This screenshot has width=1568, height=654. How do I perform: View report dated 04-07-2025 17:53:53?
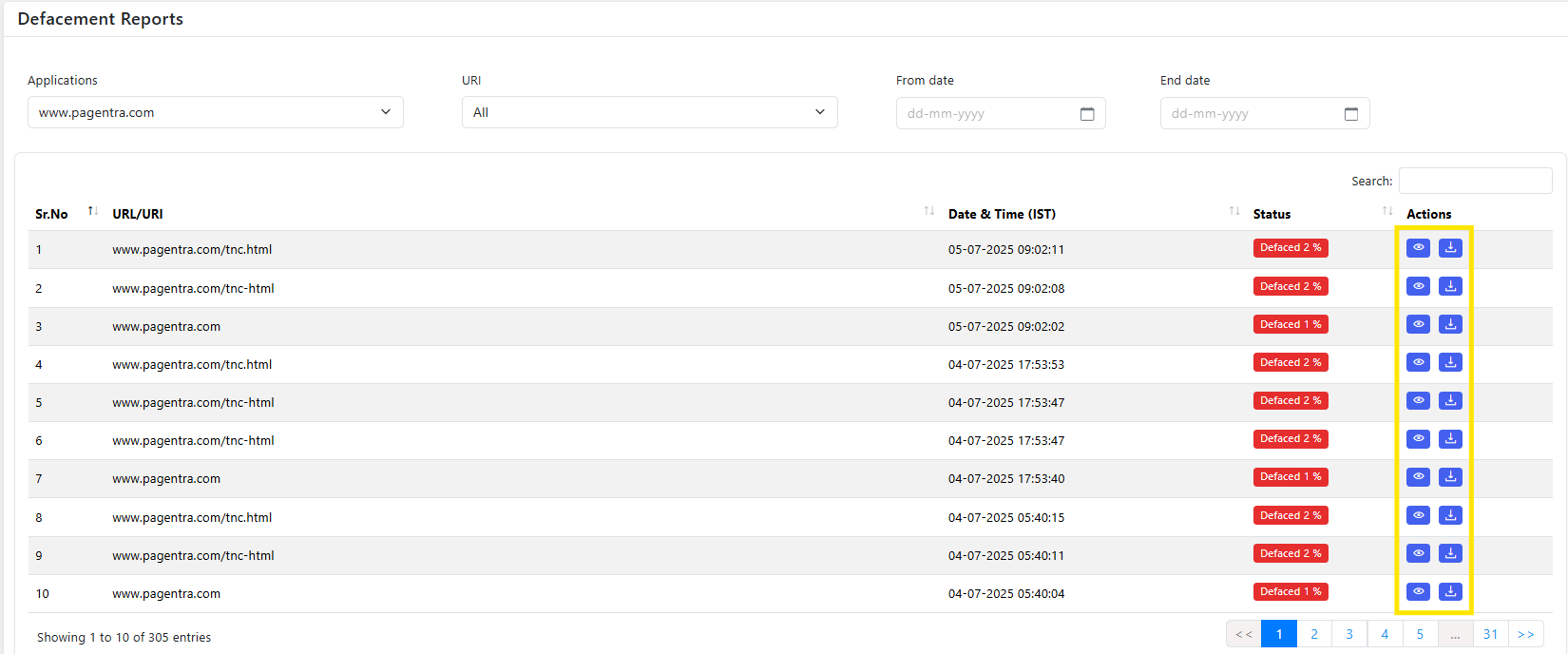pyautogui.click(x=1418, y=362)
